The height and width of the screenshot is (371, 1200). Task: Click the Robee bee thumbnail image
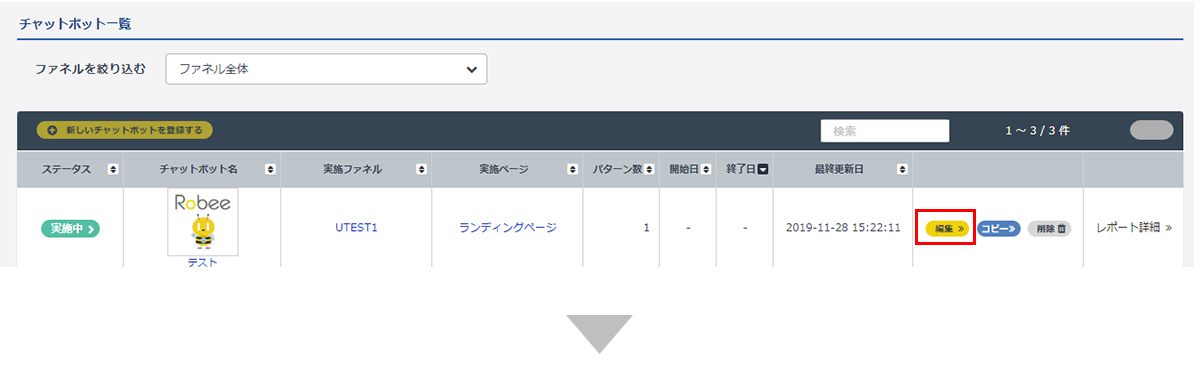click(x=203, y=222)
